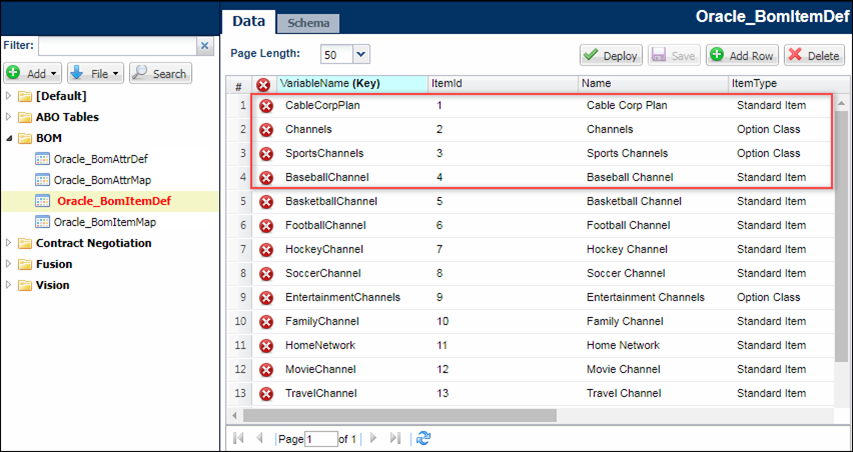Image resolution: width=853 pixels, height=452 pixels.
Task: Go to previous page icon
Action: pos(259,438)
